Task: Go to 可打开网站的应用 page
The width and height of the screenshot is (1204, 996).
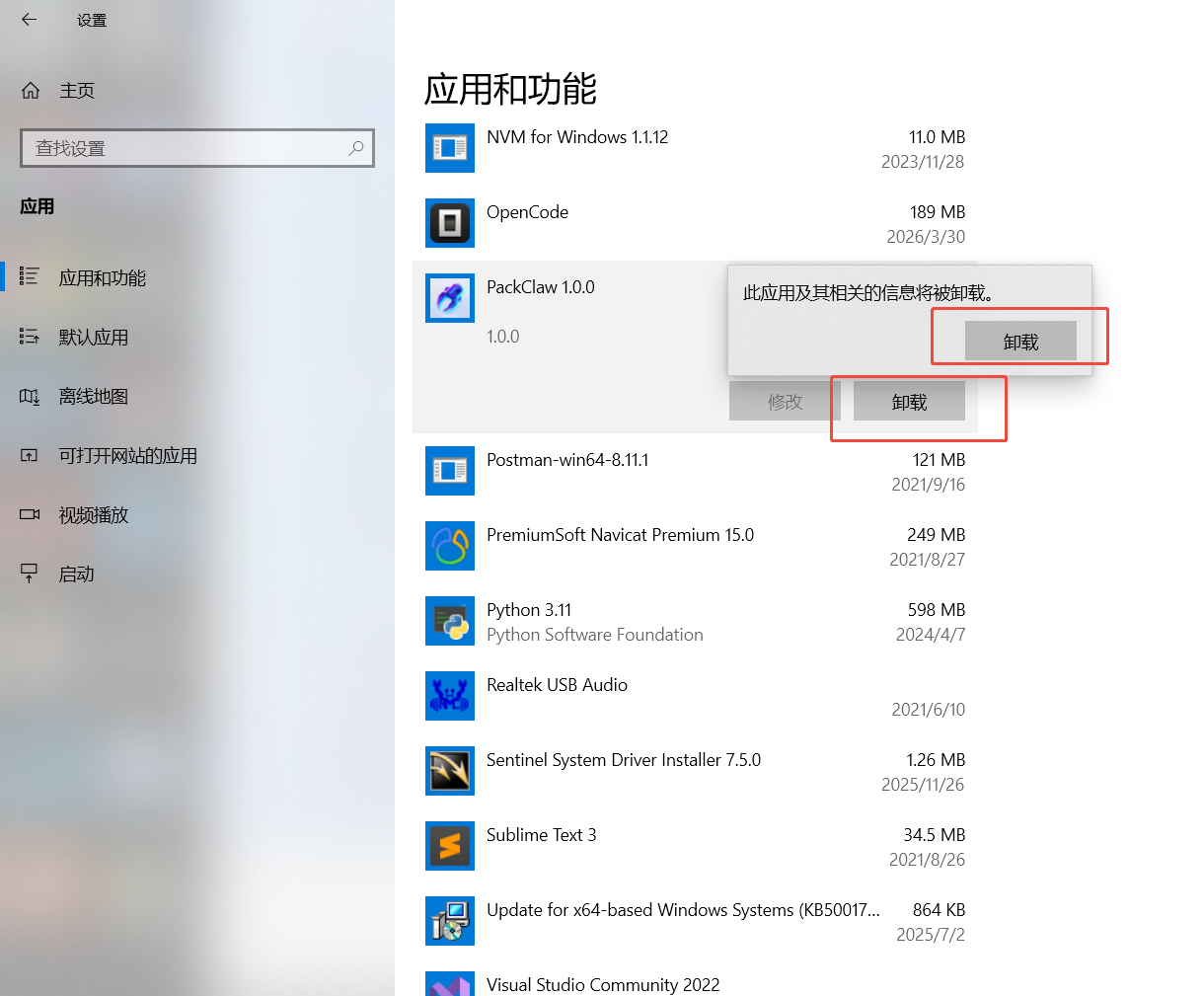Action: tap(128, 456)
